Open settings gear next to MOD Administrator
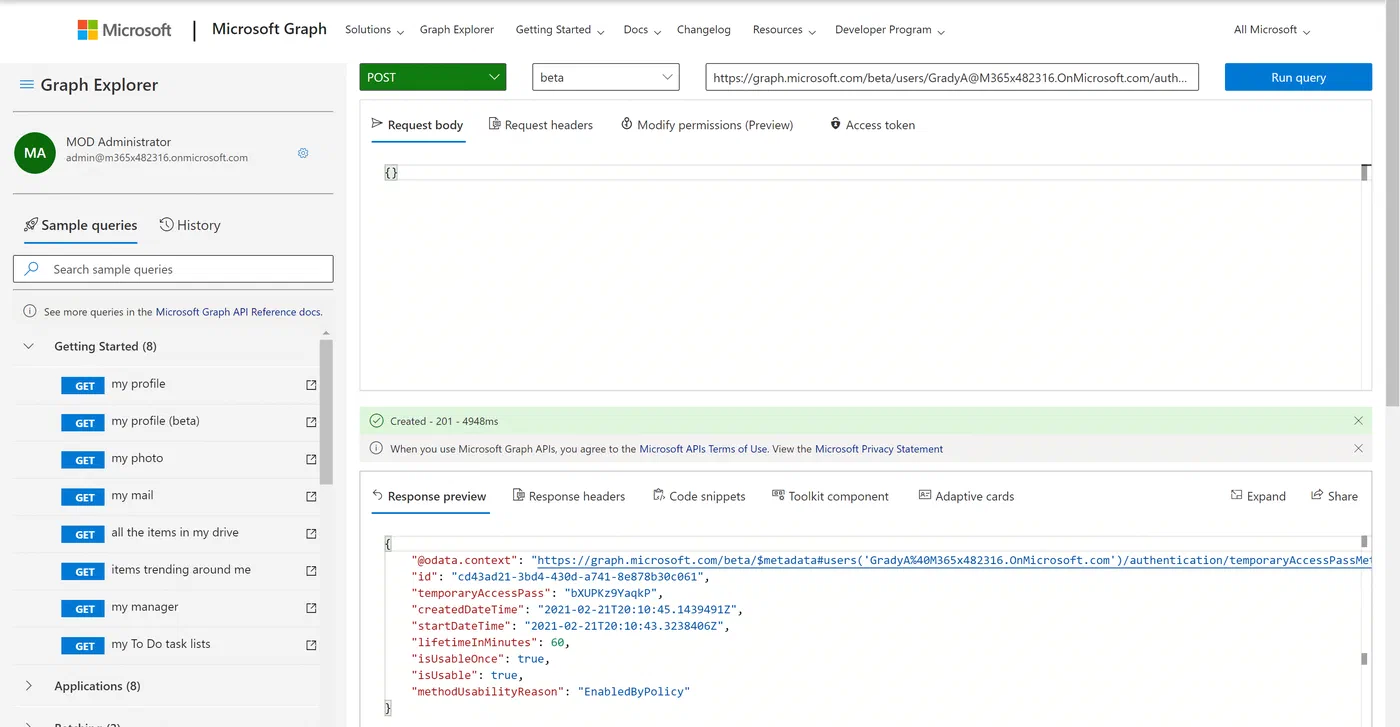 point(303,153)
